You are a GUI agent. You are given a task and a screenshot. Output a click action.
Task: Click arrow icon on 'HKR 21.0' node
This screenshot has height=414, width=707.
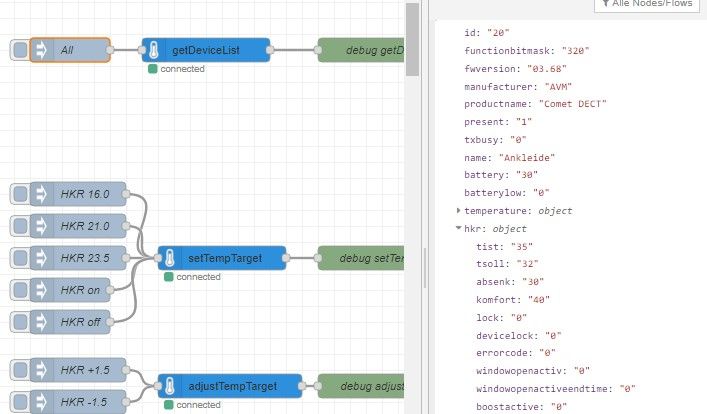41,226
